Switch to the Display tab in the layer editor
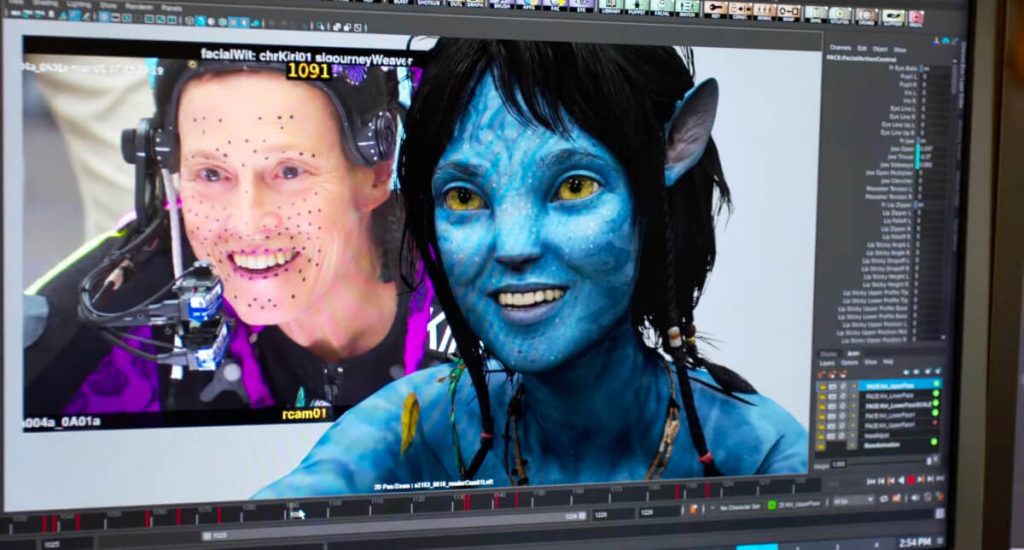 click(828, 353)
